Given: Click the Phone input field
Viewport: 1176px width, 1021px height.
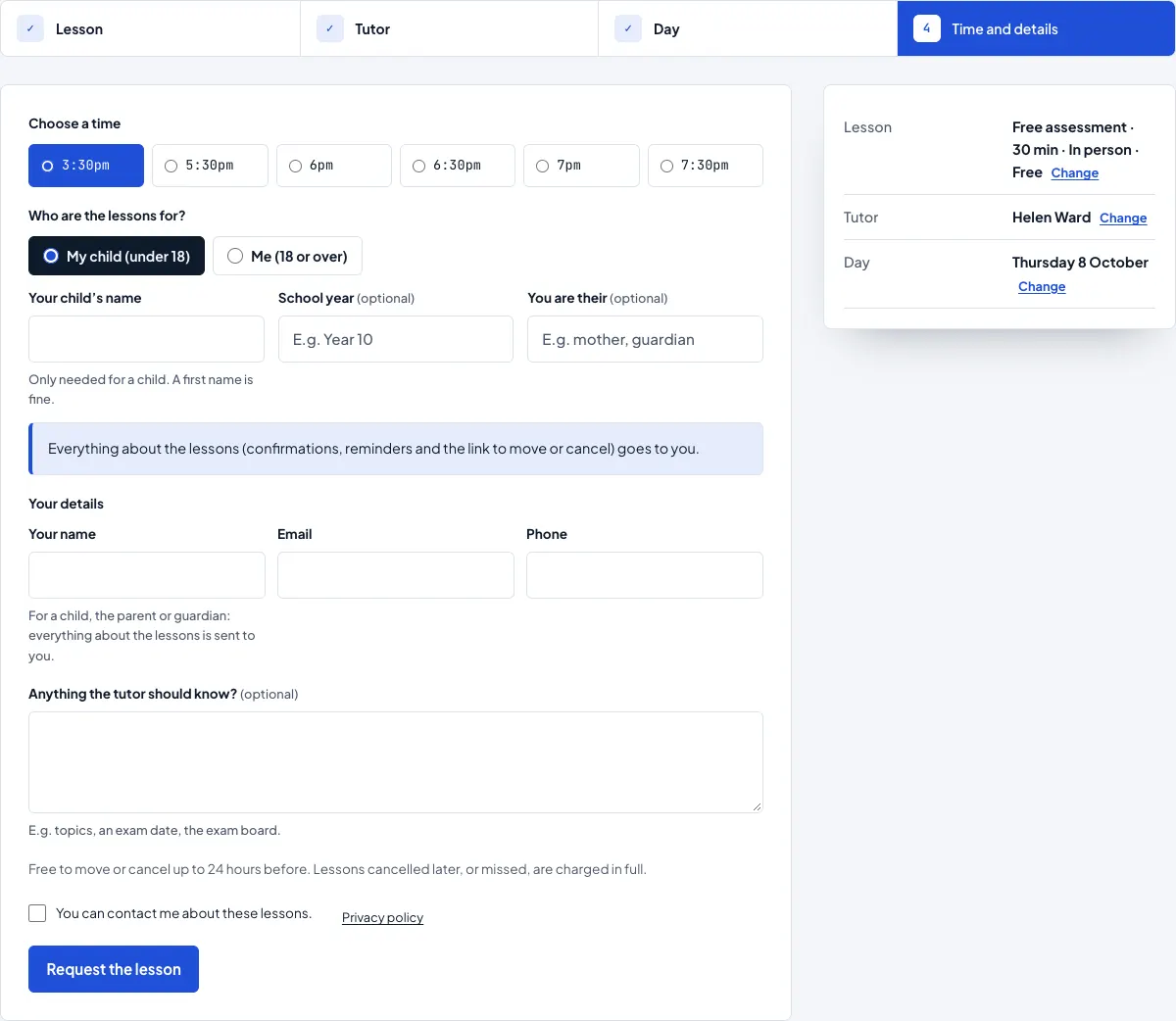Looking at the screenshot, I should (645, 575).
